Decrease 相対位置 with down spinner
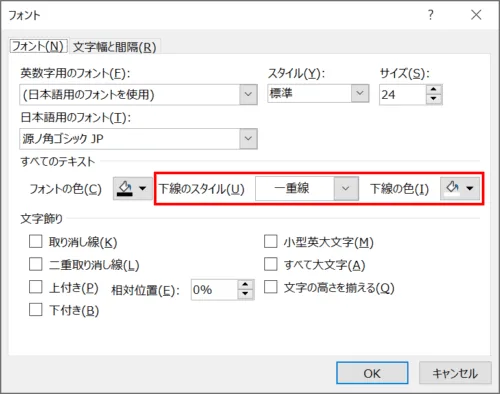The height and width of the screenshot is (394, 500). tap(246, 294)
